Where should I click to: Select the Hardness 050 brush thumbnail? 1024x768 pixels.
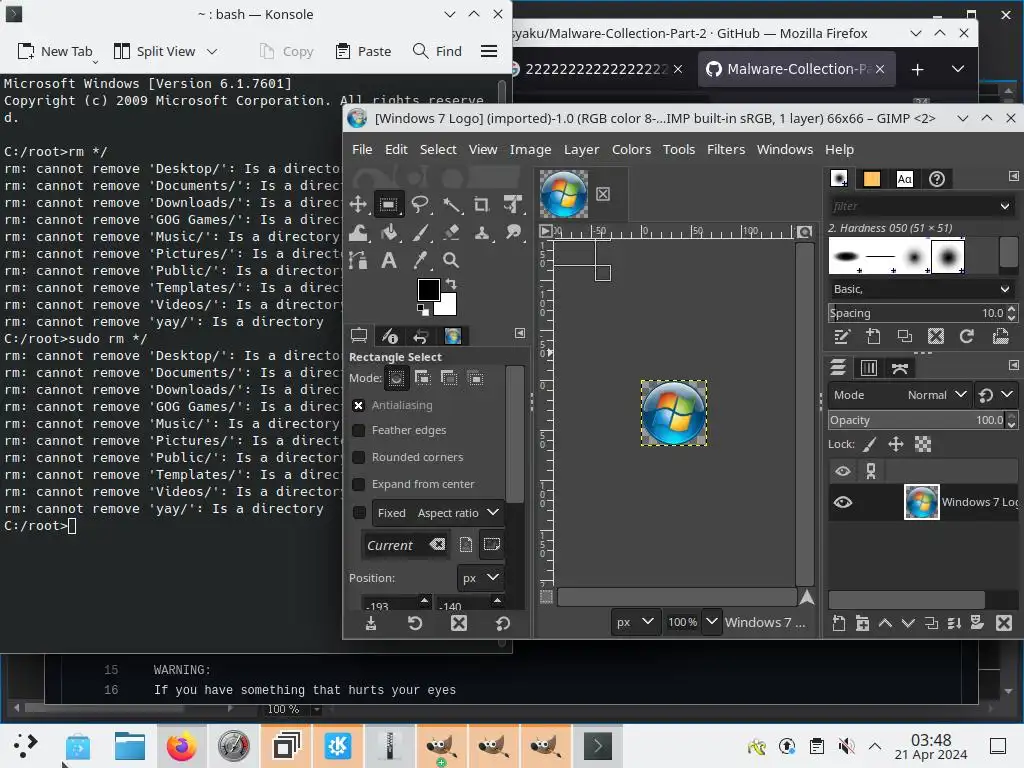point(947,257)
